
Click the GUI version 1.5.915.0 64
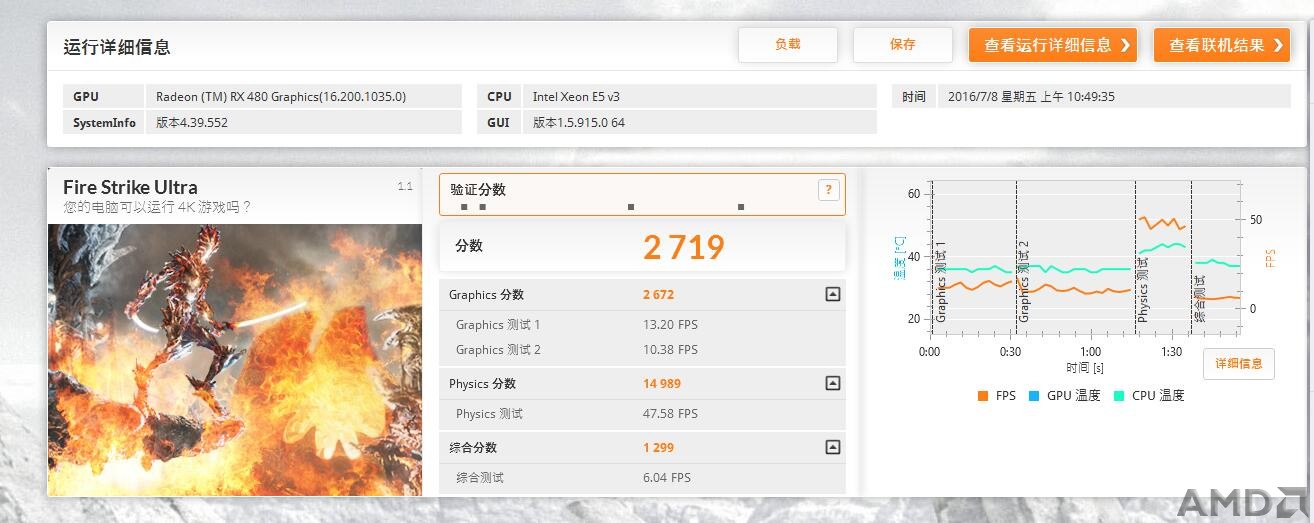(579, 123)
